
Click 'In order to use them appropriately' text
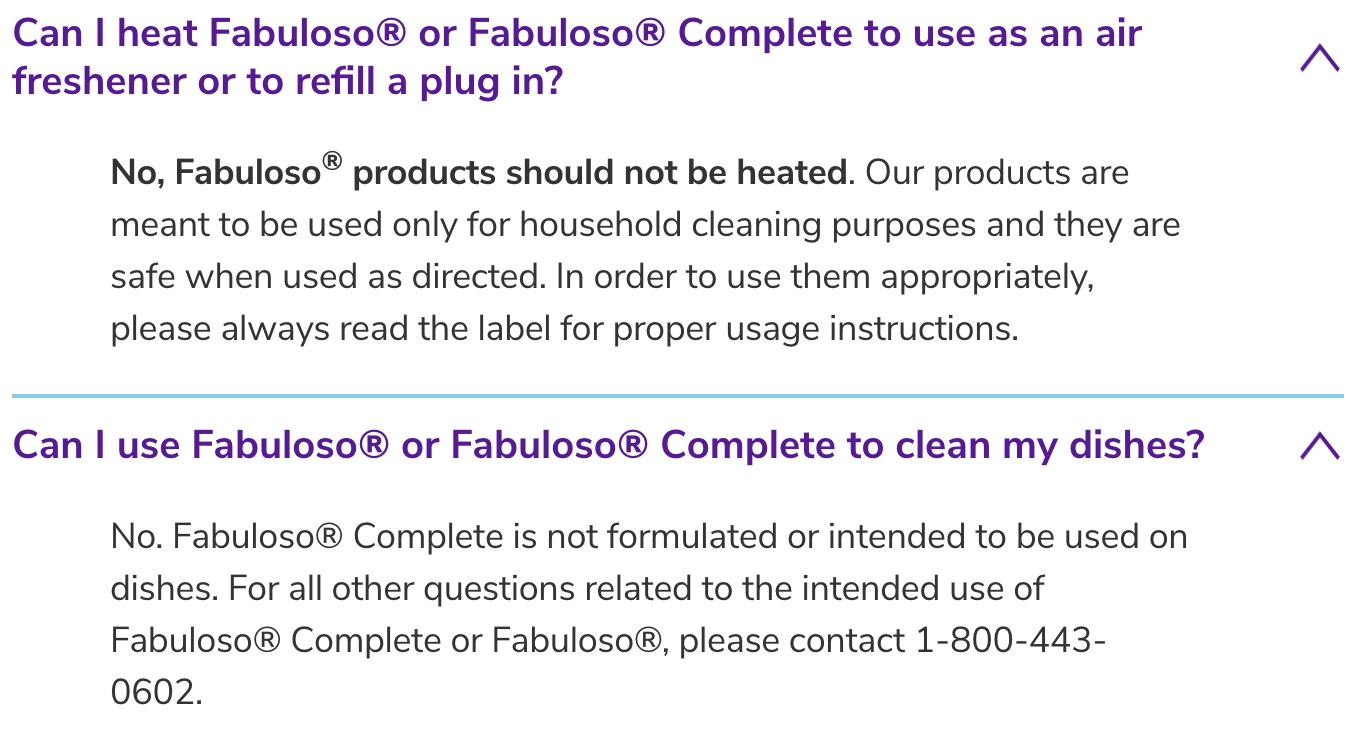[x=825, y=277]
